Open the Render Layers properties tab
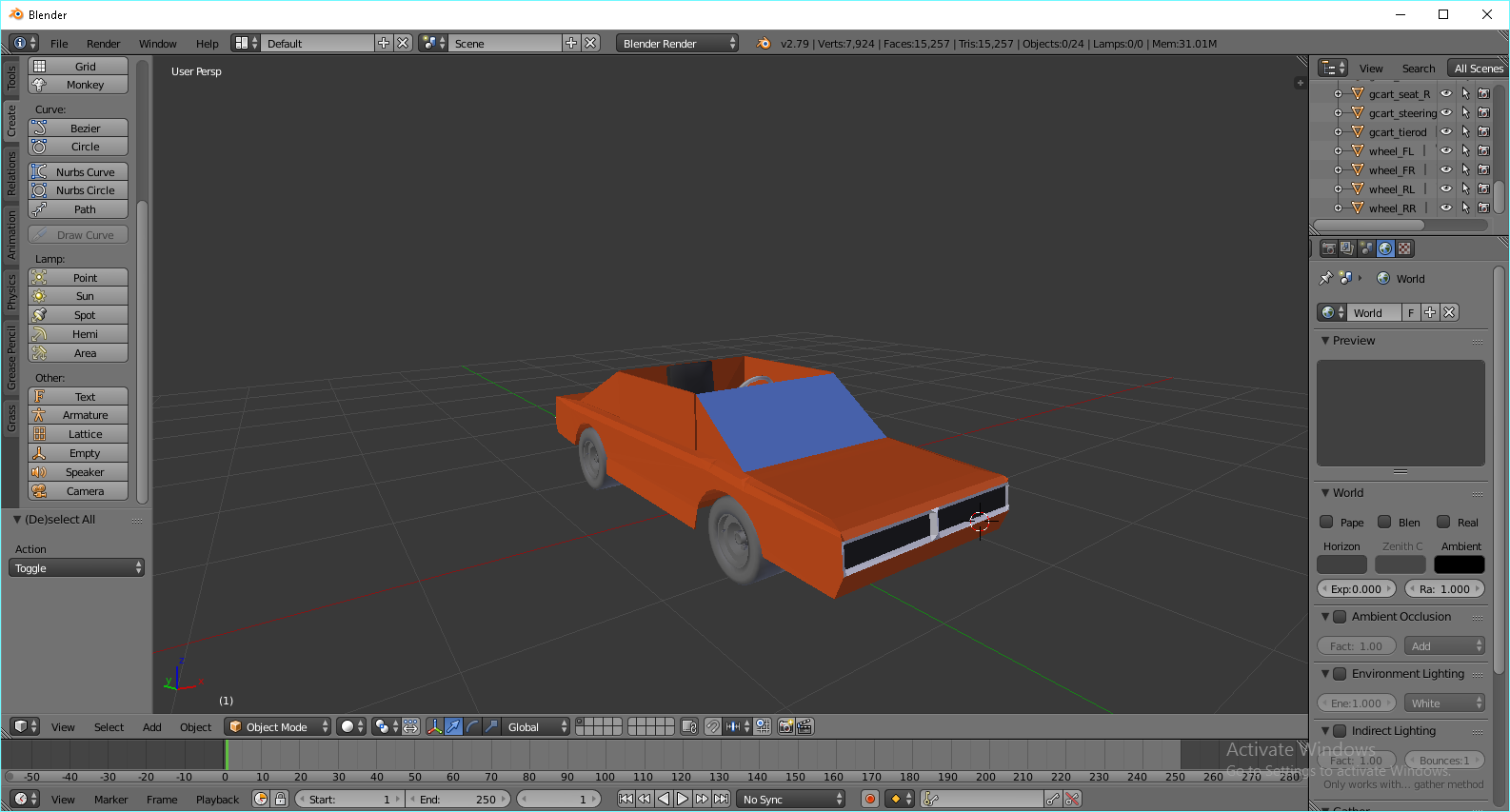The width and height of the screenshot is (1510, 812). 1347,248
